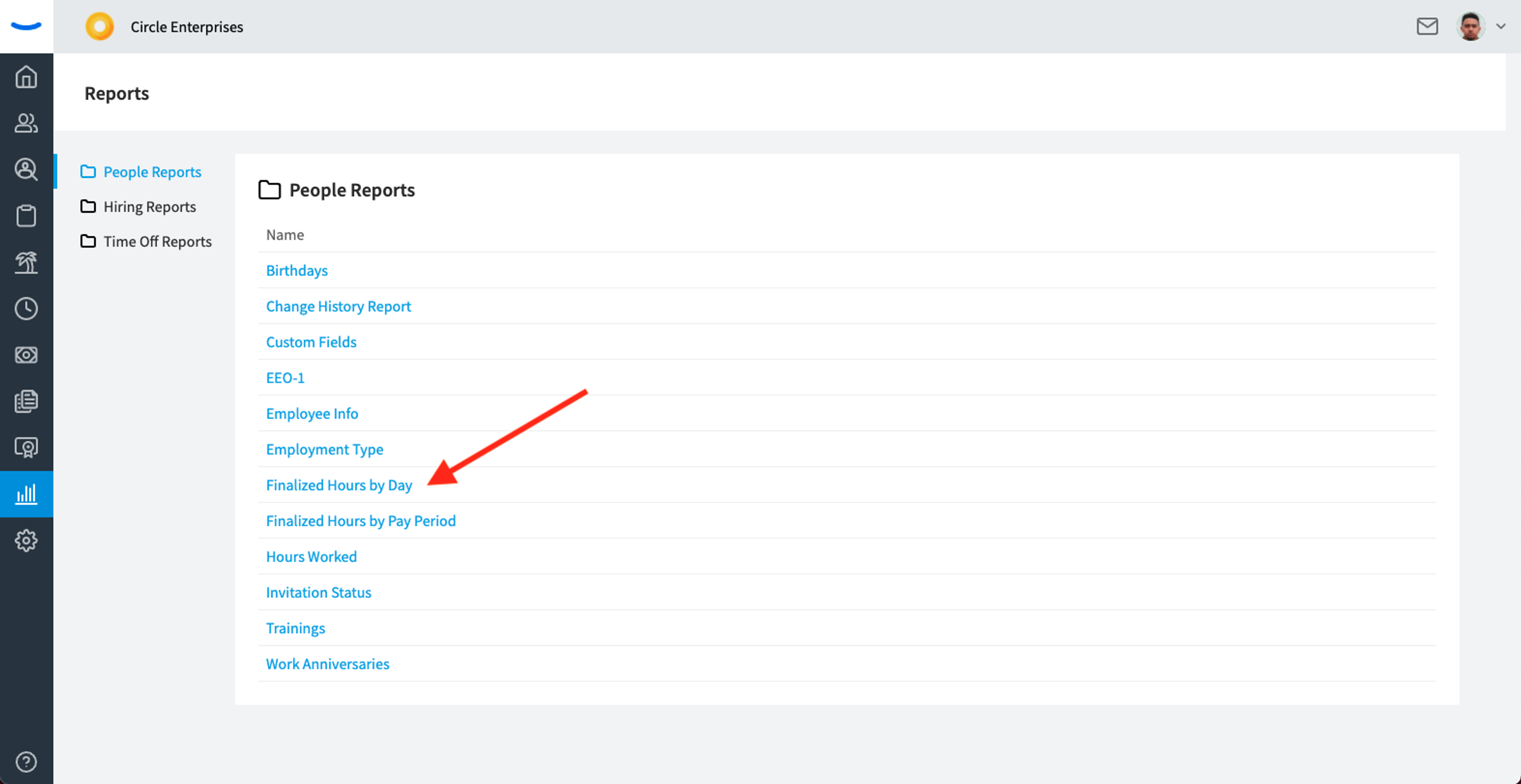Select the person search sidebar icon
This screenshot has height=784, width=1521.
(26, 169)
